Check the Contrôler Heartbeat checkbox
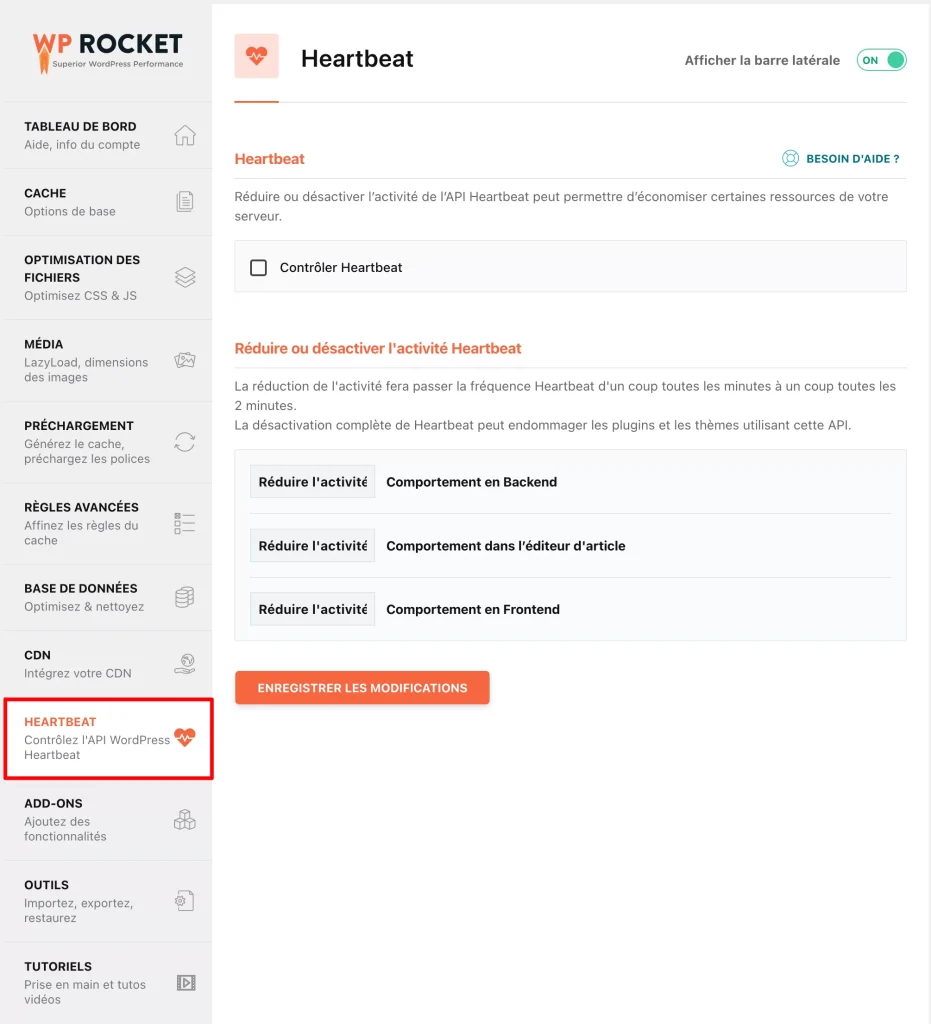 [x=259, y=268]
